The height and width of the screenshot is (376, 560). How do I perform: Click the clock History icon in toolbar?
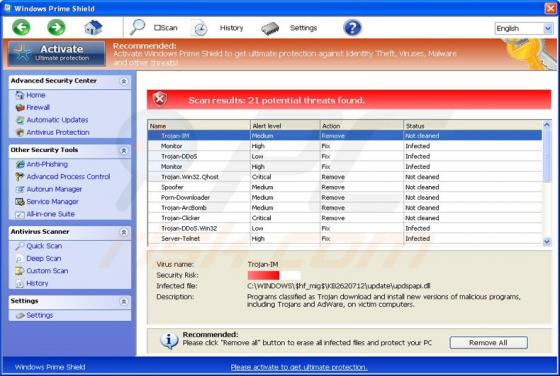[x=200, y=28]
